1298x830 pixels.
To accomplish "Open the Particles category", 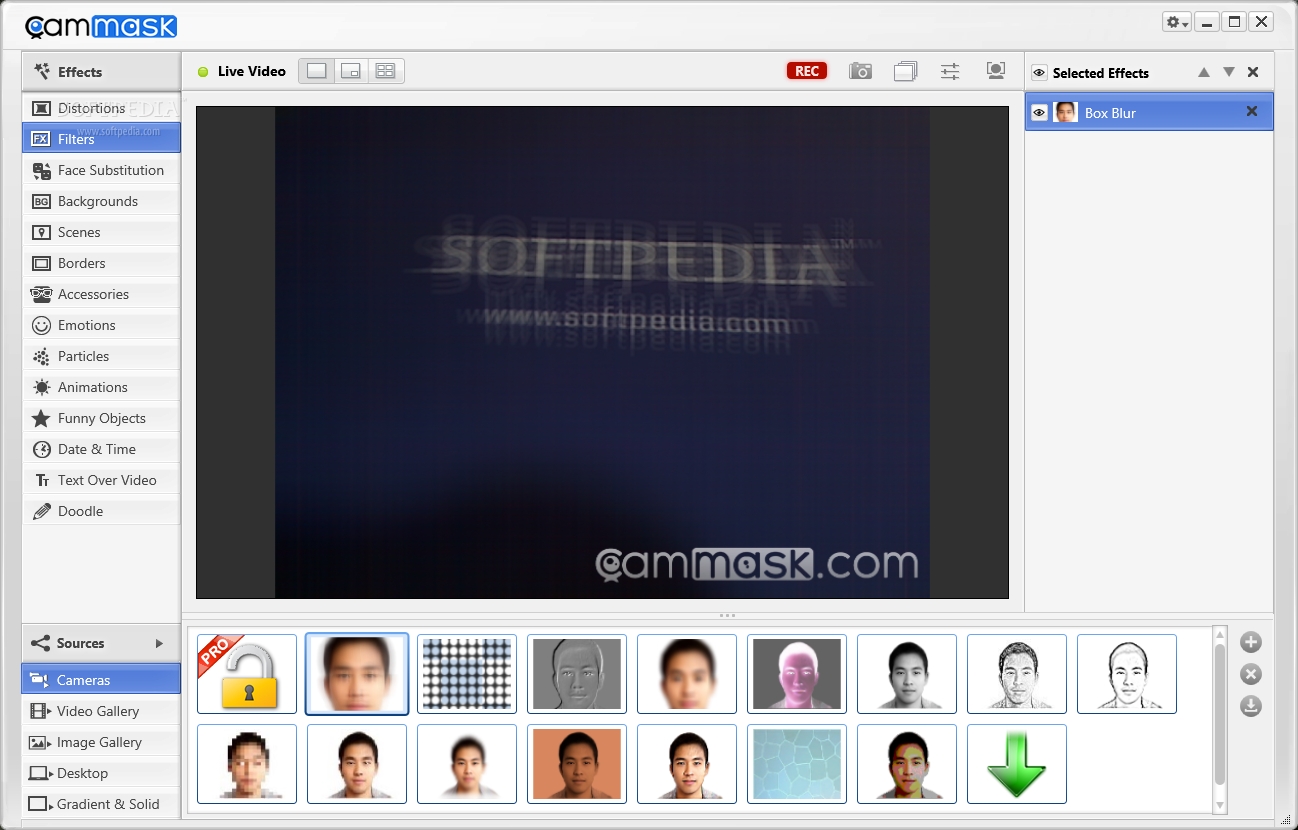I will [x=101, y=356].
